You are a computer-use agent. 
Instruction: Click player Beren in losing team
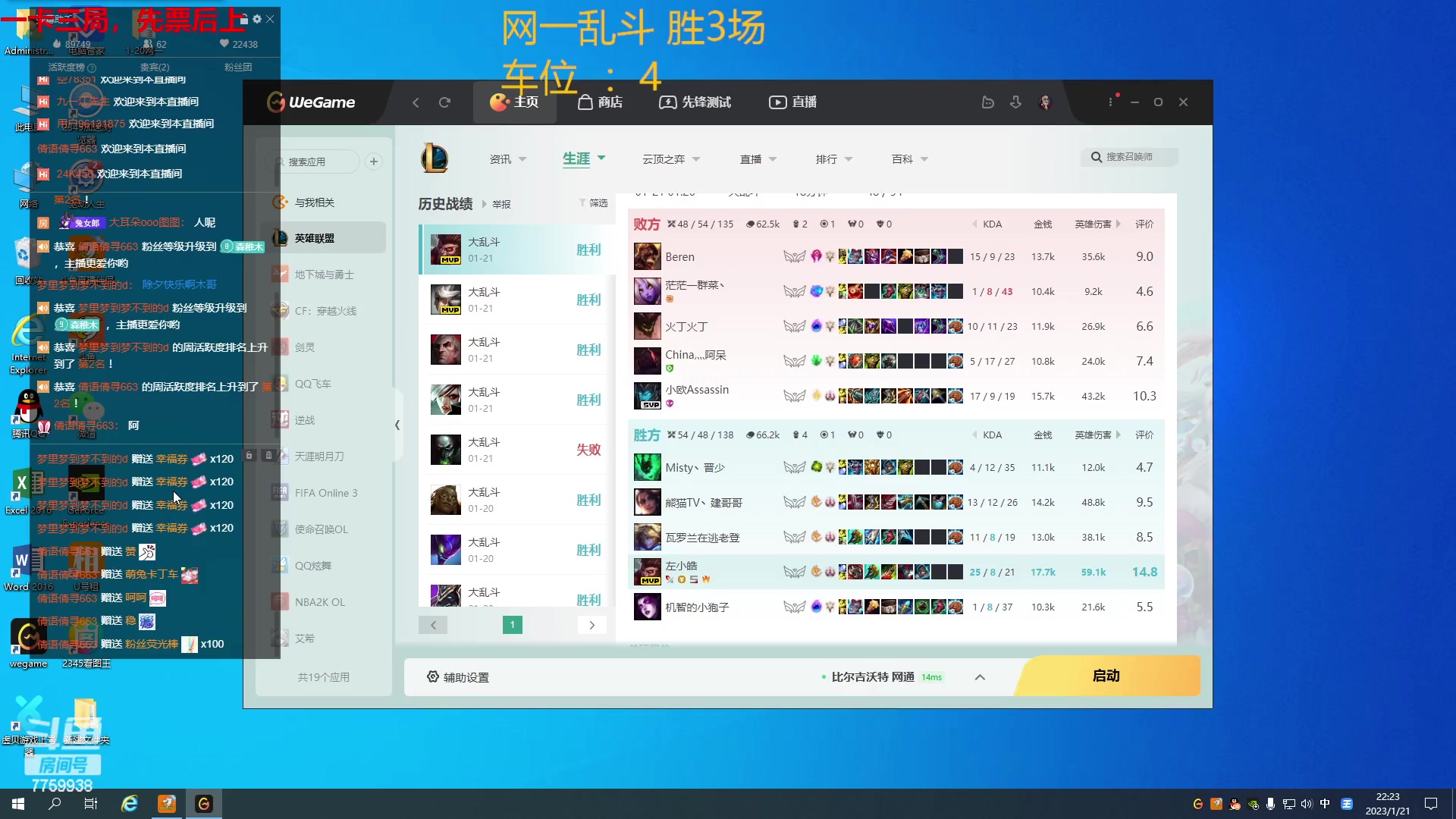(679, 257)
